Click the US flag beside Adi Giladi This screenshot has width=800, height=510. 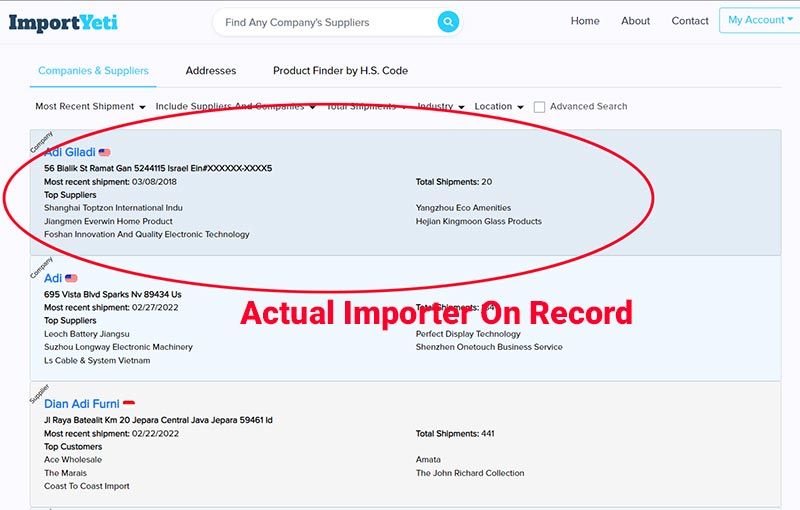click(105, 152)
